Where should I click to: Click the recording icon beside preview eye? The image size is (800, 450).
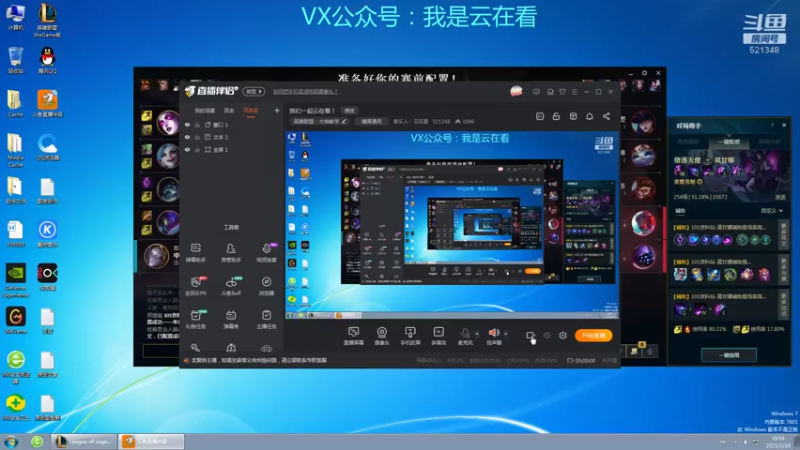pyautogui.click(x=531, y=336)
